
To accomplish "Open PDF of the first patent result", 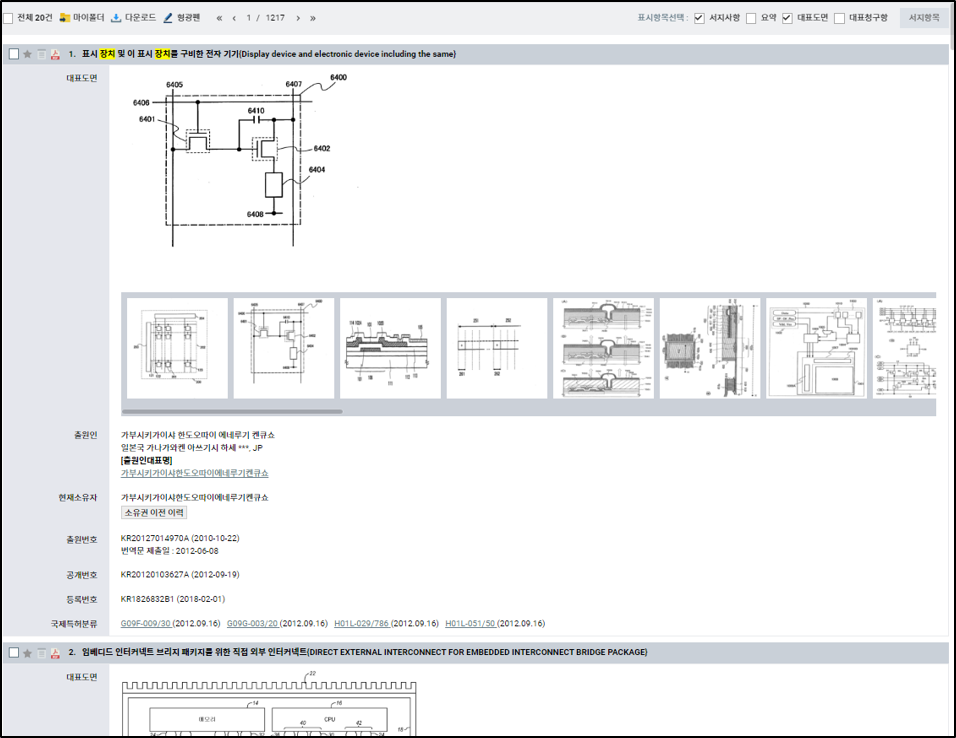I will coord(56,54).
